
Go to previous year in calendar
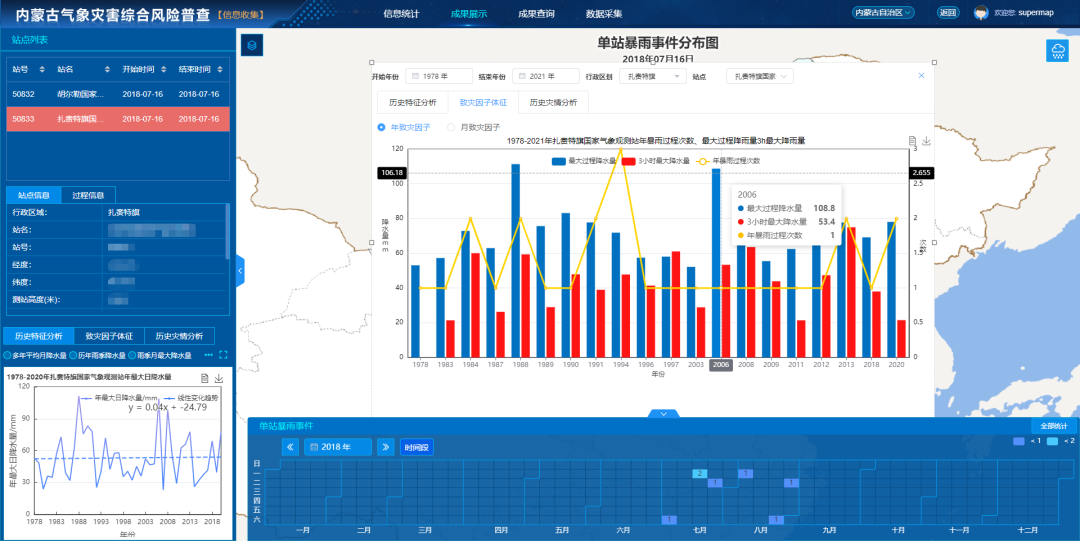(x=290, y=447)
